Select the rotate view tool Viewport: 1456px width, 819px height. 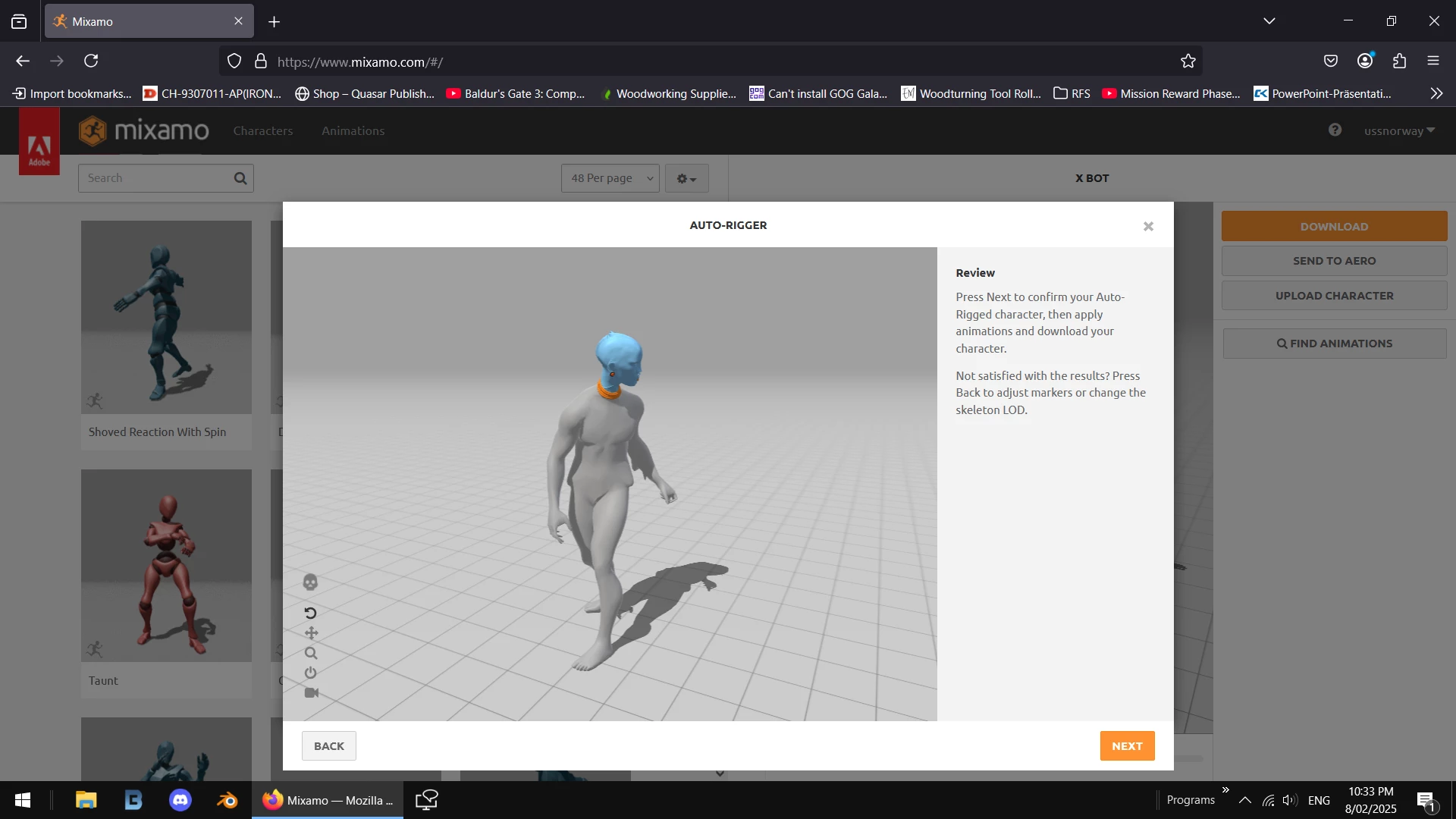pos(310,613)
